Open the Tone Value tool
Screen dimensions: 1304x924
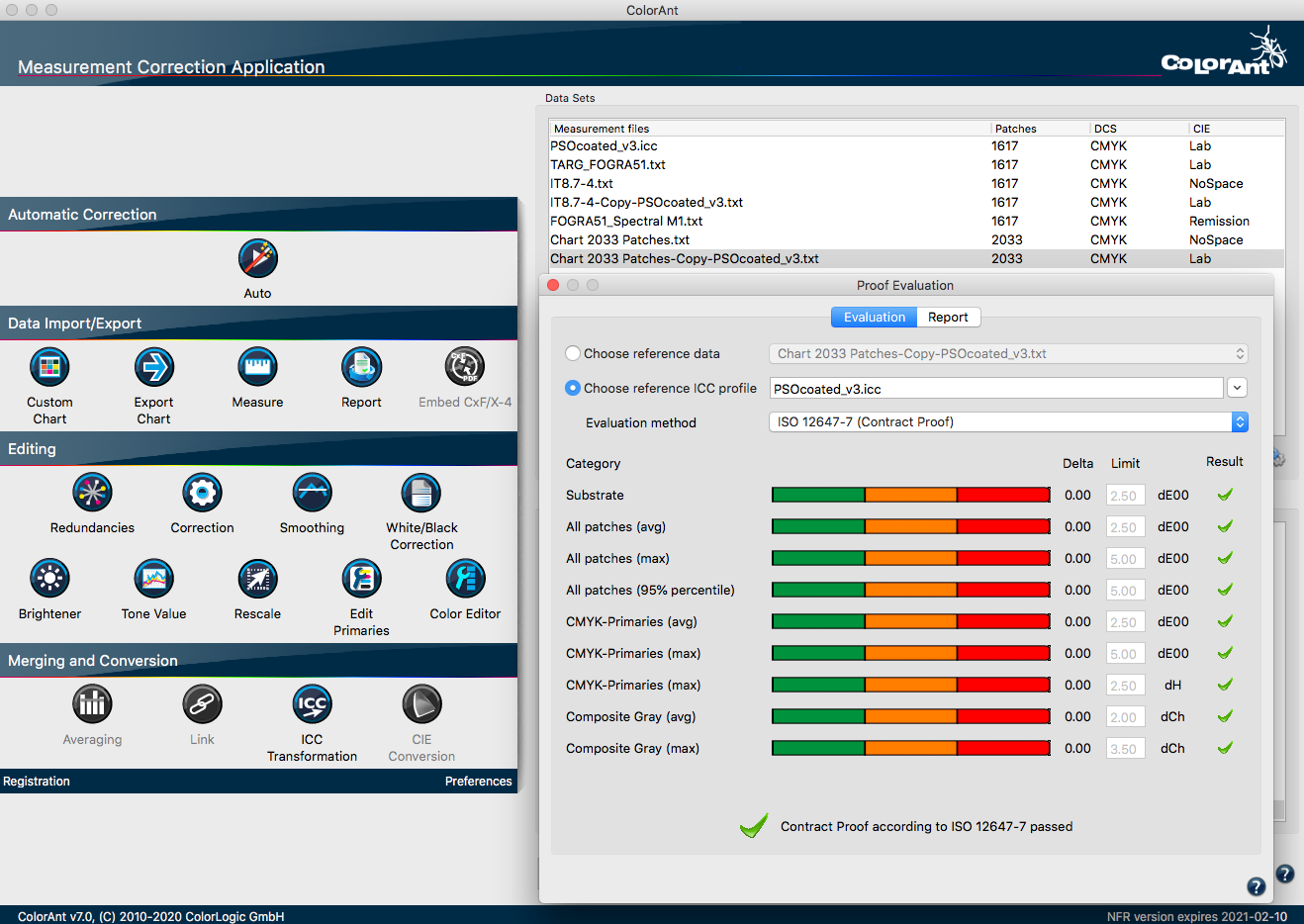(x=153, y=580)
